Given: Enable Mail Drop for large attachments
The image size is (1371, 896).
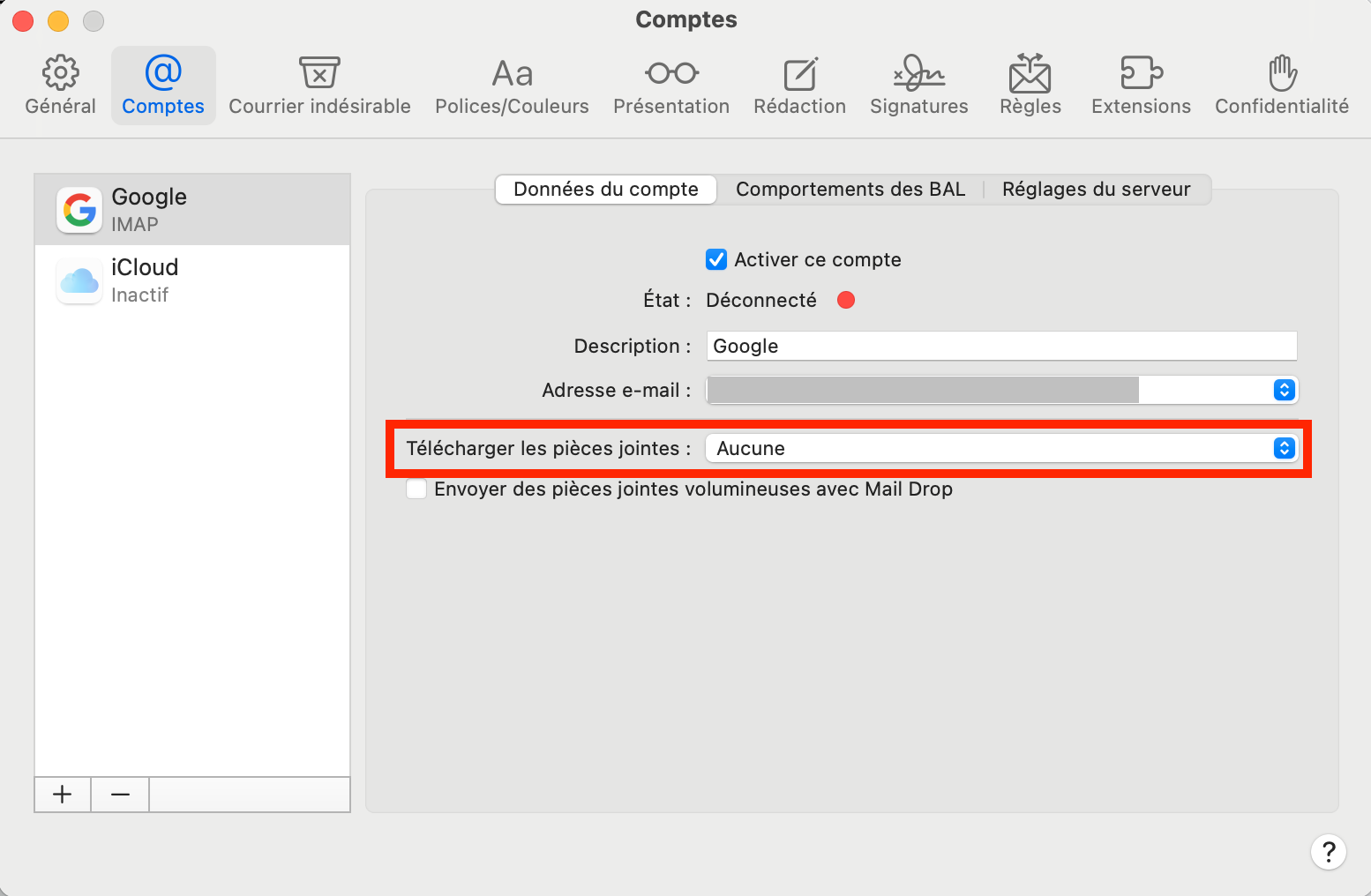Looking at the screenshot, I should (416, 489).
